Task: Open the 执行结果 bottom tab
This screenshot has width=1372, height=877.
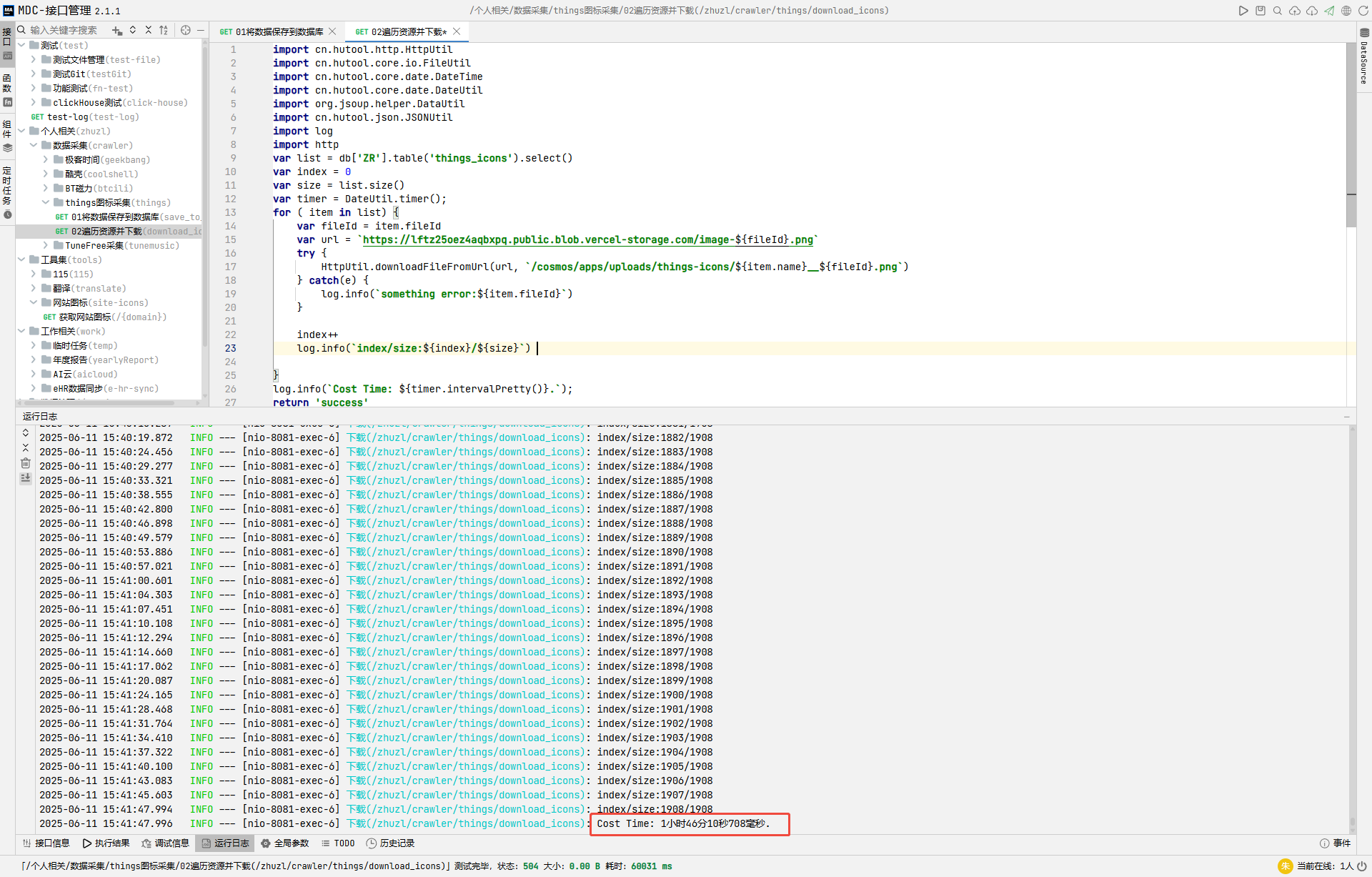Action: click(106, 843)
